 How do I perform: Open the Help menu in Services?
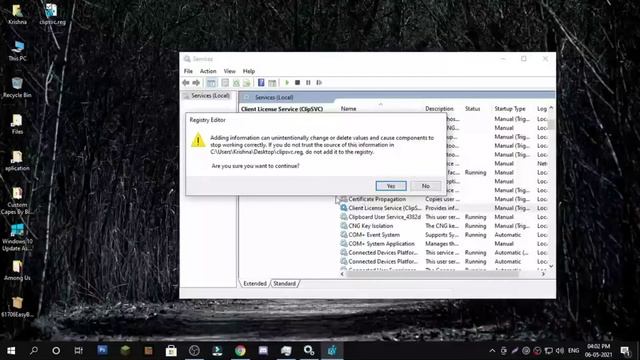[x=249, y=71]
